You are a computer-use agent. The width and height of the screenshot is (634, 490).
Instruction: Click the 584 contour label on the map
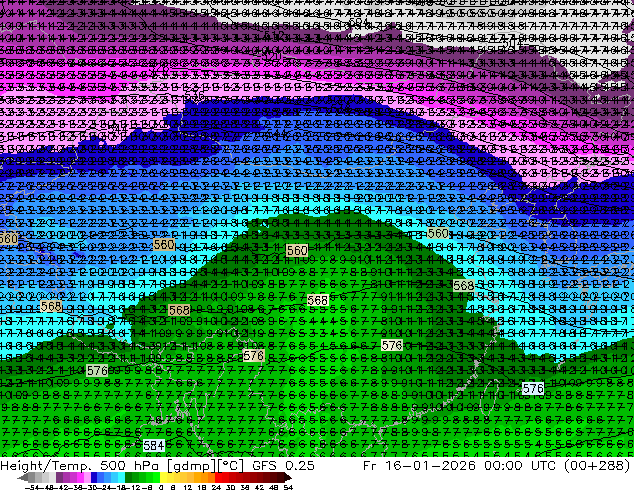[154, 446]
